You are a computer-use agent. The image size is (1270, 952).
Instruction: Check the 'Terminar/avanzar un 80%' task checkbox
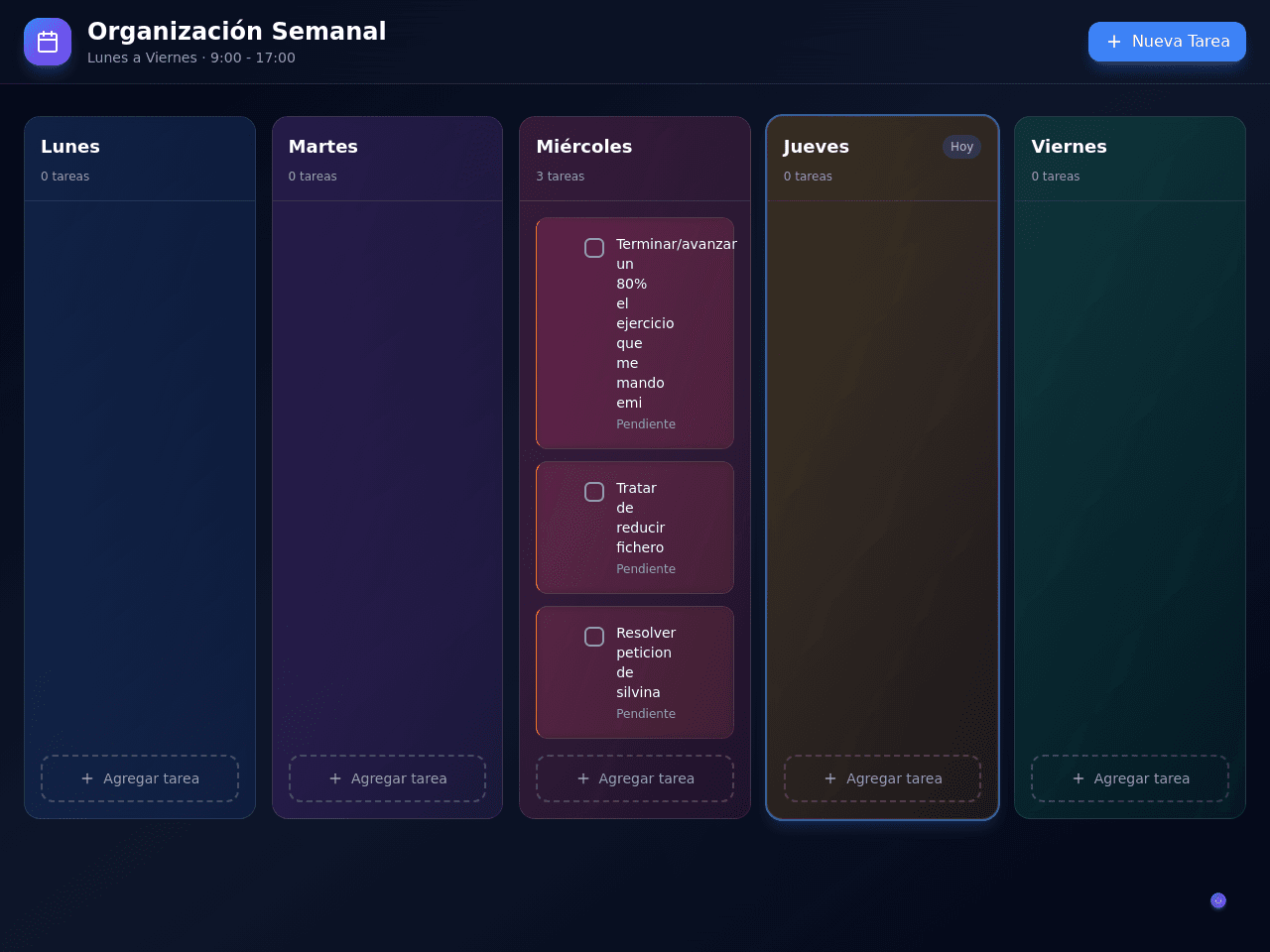[594, 248]
